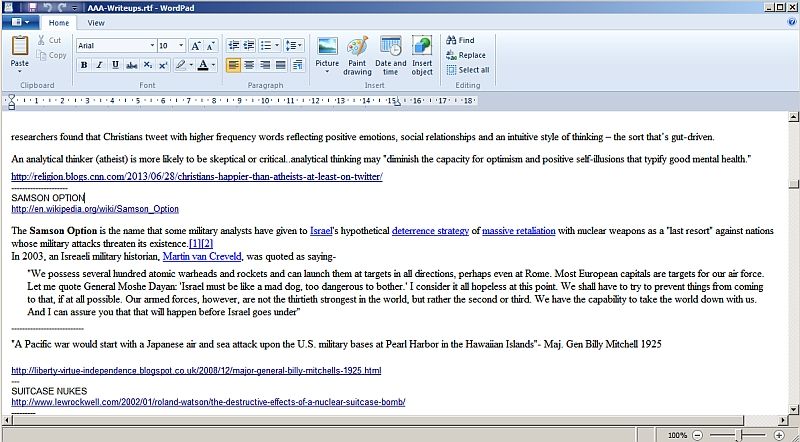Click the right indent marker on ruler
Image resolution: width=800 pixels, height=442 pixels.
[x=398, y=104]
